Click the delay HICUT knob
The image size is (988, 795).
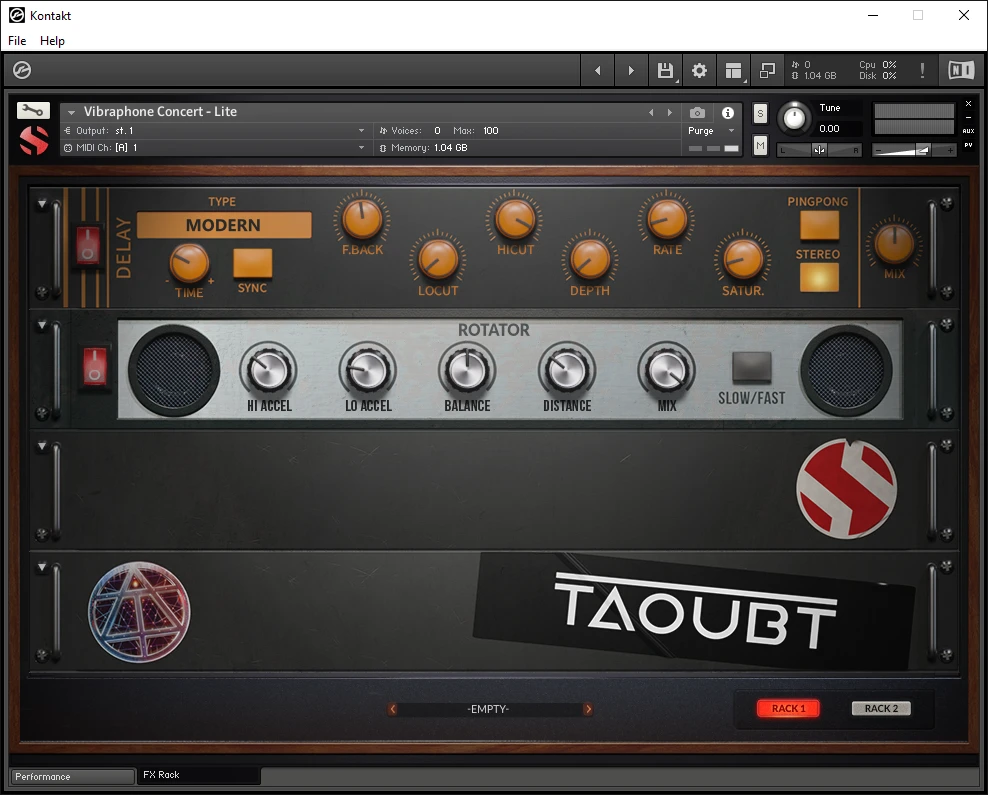coord(515,219)
